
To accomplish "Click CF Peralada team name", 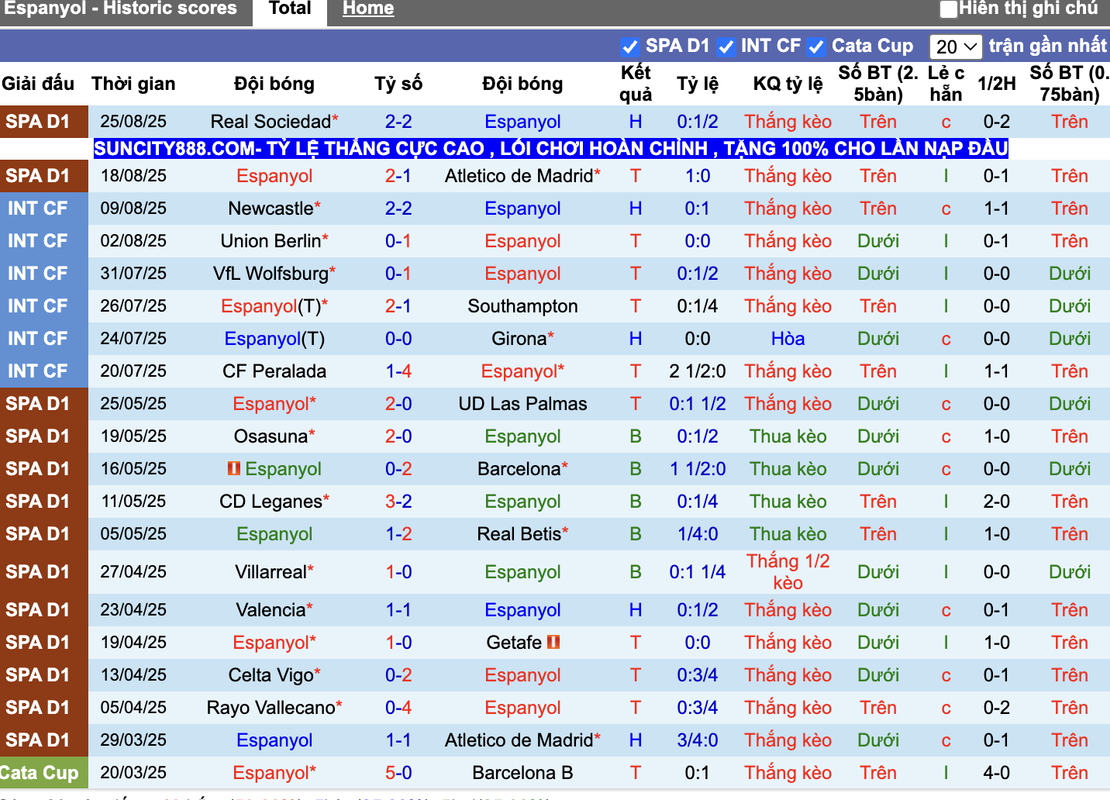I will click(x=274, y=371).
